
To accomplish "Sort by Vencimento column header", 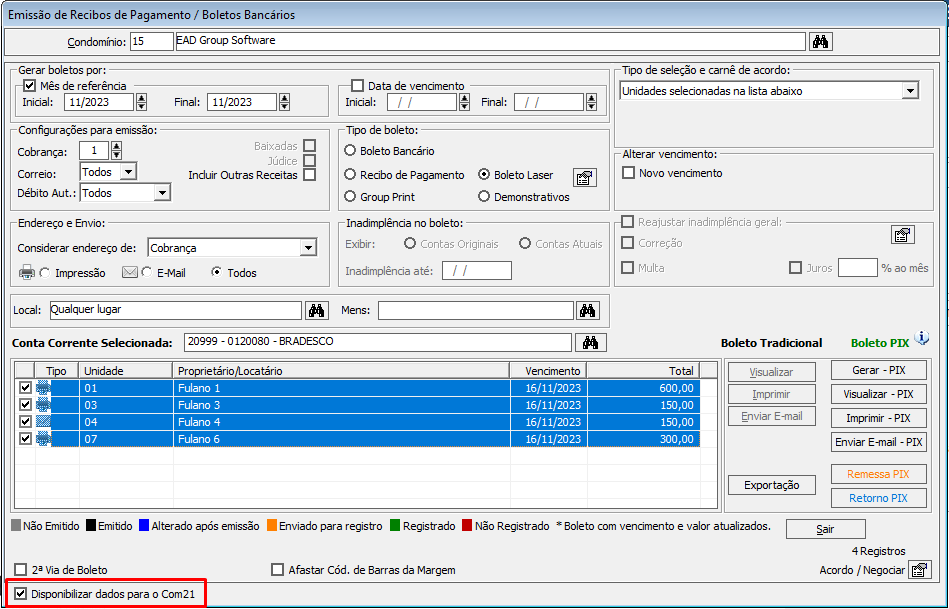I will (x=548, y=370).
